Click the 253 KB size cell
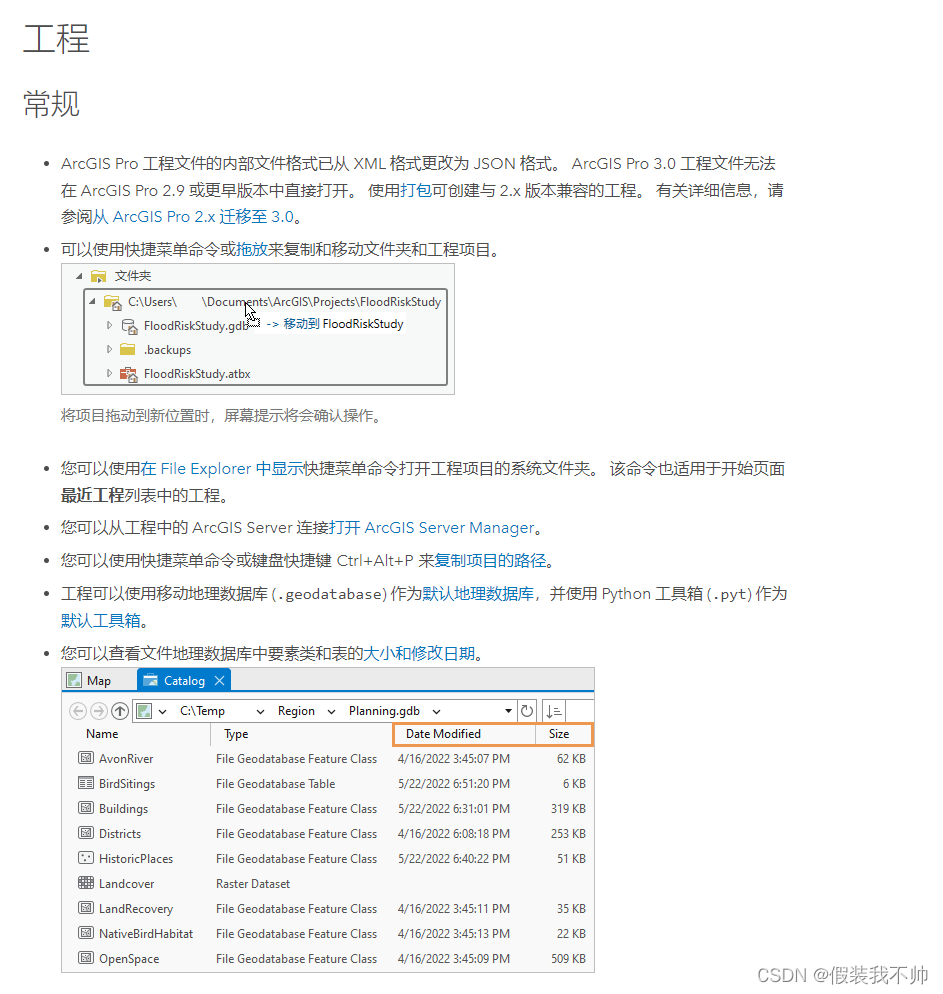This screenshot has height=994, width=943. (x=568, y=834)
